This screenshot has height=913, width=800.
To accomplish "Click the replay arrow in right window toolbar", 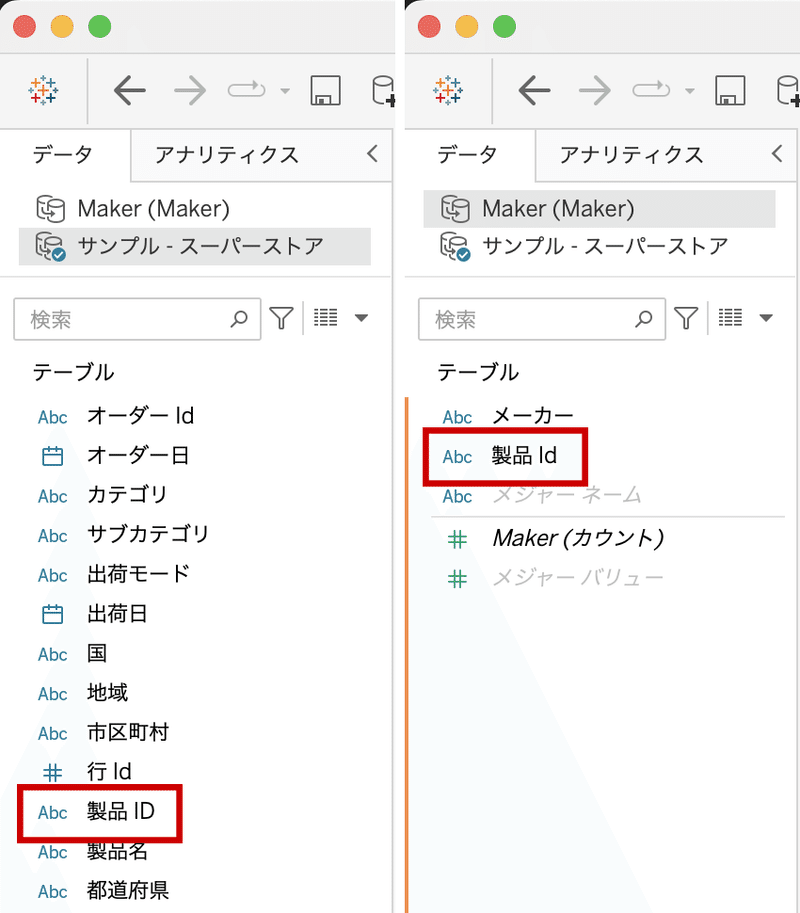I will (x=651, y=90).
